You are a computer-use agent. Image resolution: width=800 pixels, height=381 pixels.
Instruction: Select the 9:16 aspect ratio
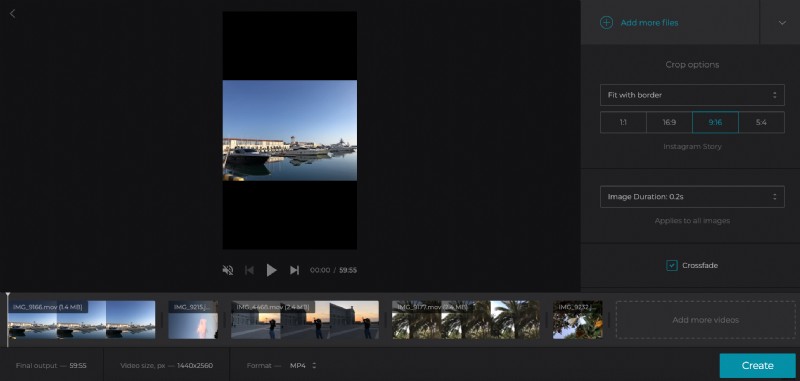pos(715,122)
